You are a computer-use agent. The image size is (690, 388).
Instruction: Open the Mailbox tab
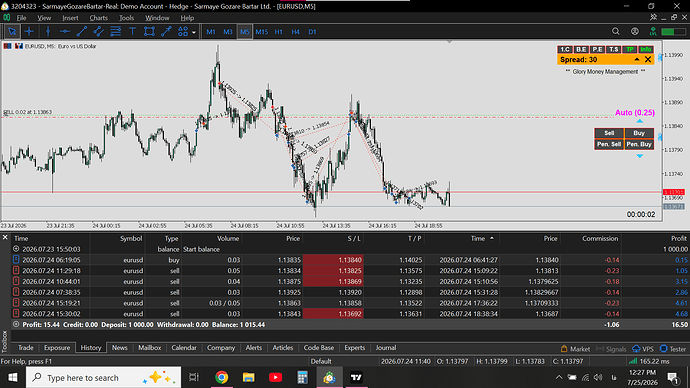[150, 348]
